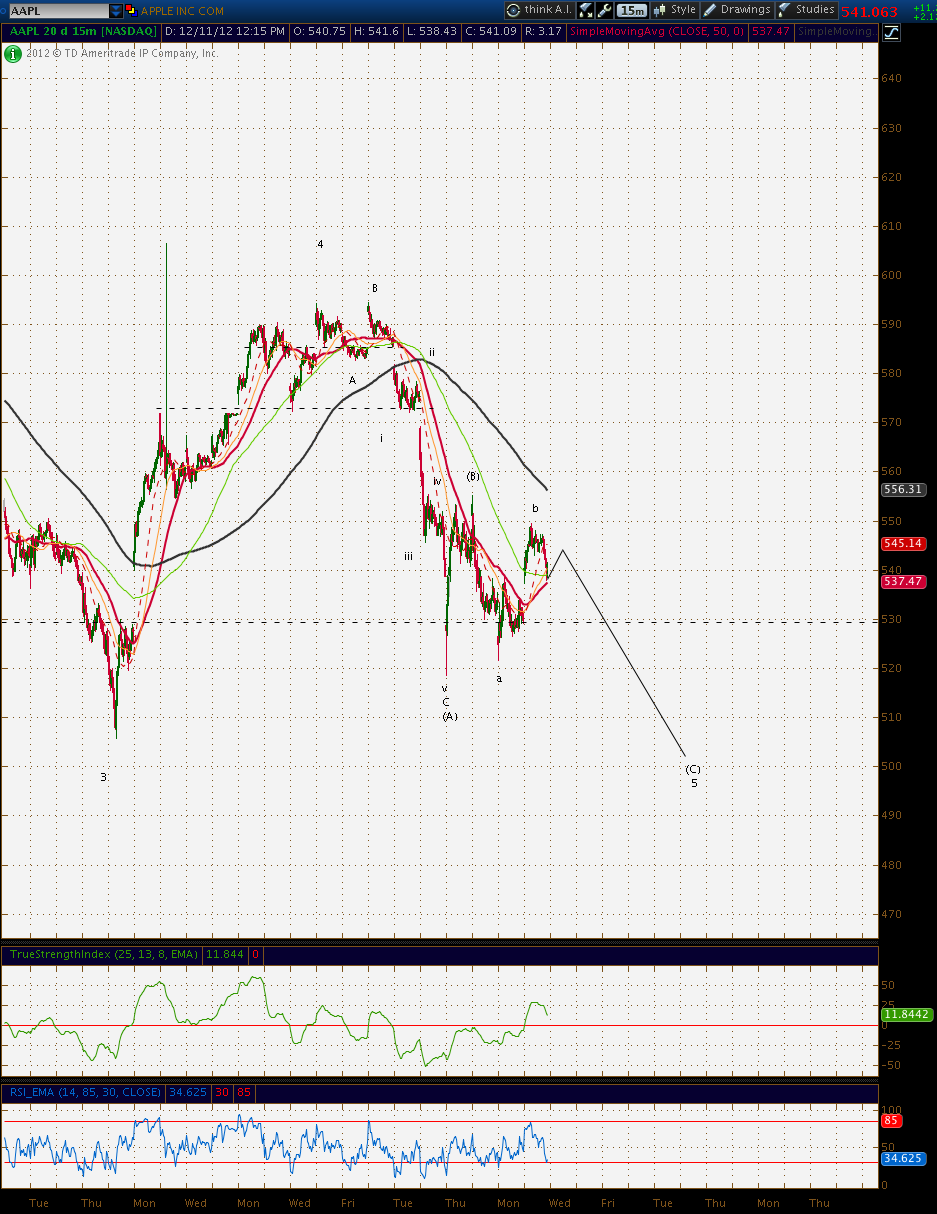Click the red 85 RSI level marker
The height and width of the screenshot is (1214, 937).
pyautogui.click(x=892, y=1121)
